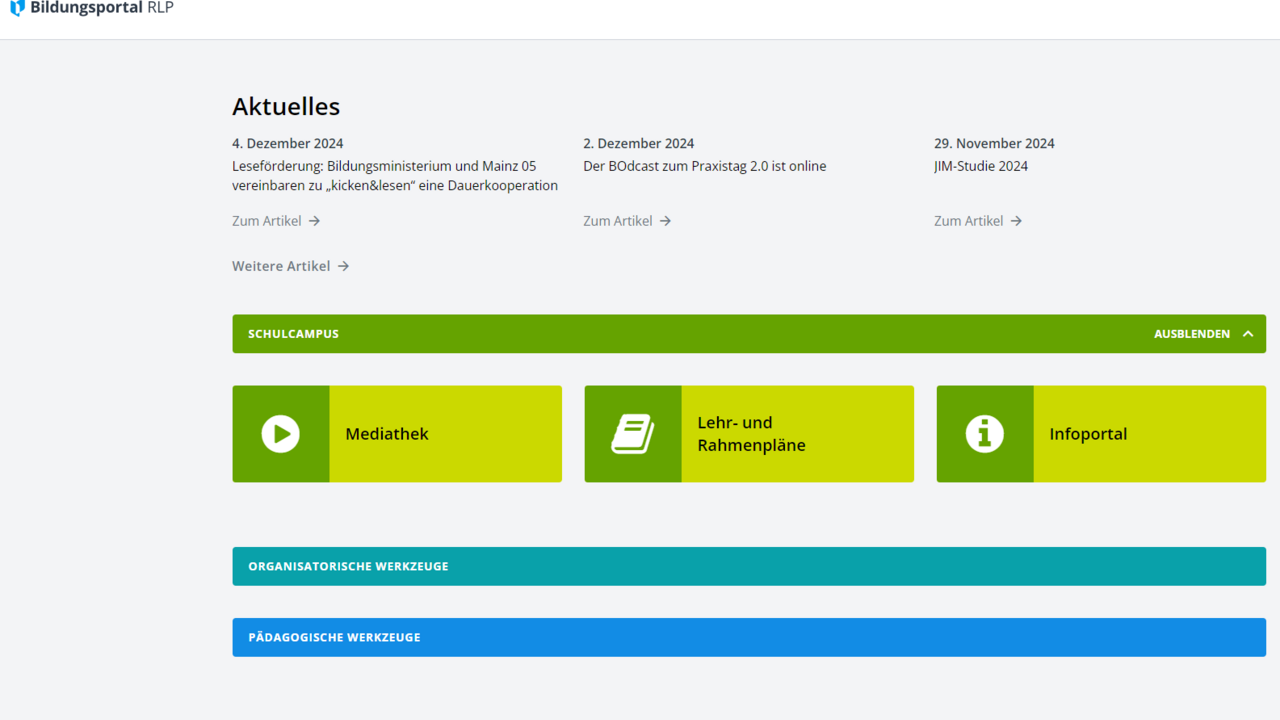Click the Aktuelles heading

tap(286, 106)
